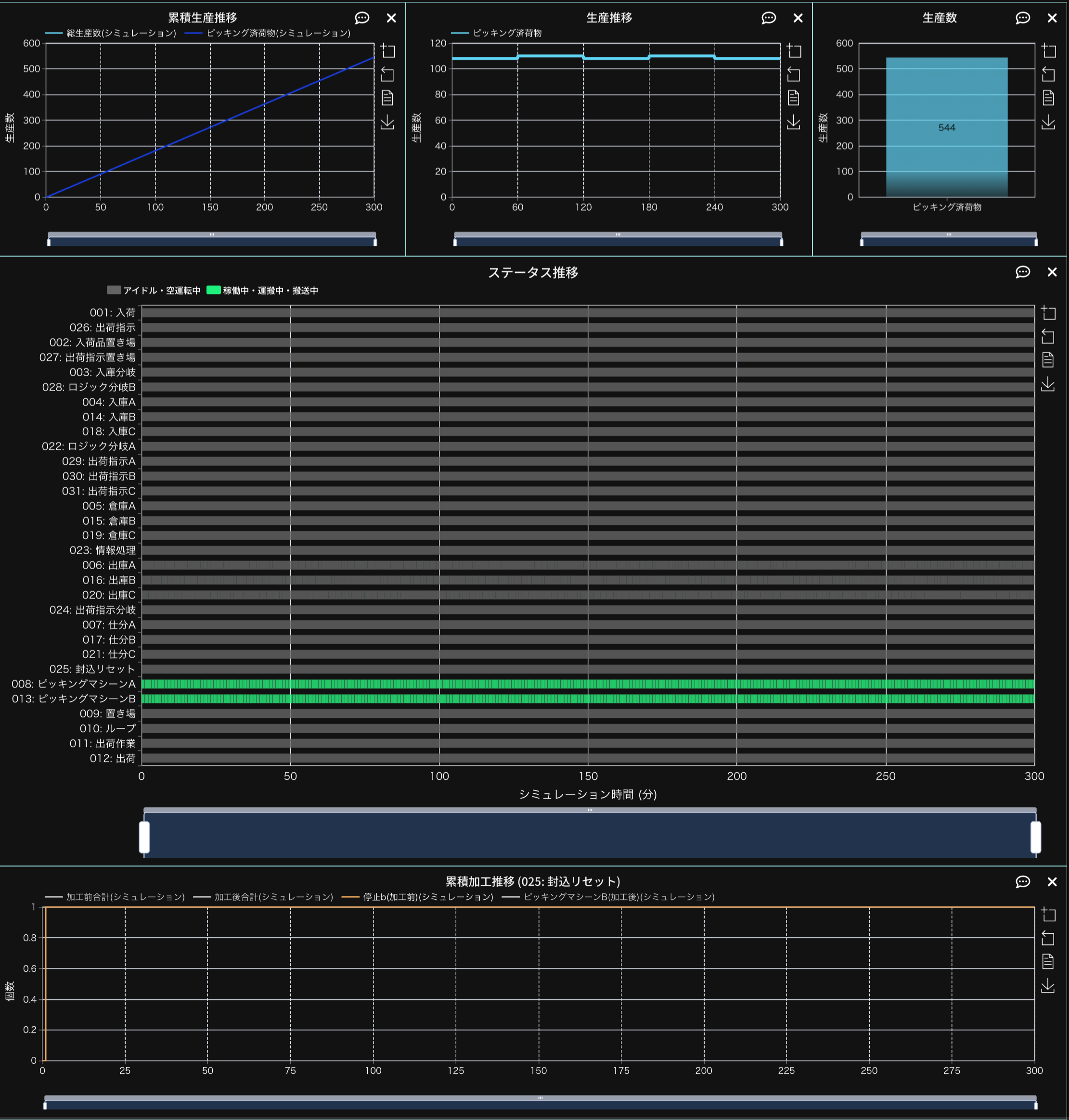Open comment bubble on 生産数 panel

coord(1022,18)
